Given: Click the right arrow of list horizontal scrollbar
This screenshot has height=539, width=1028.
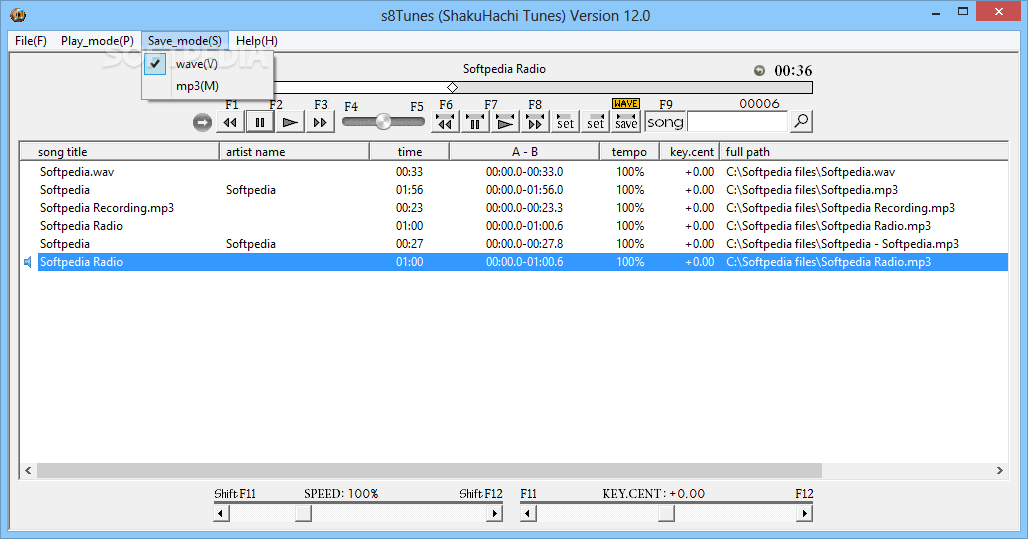Looking at the screenshot, I should 999,470.
